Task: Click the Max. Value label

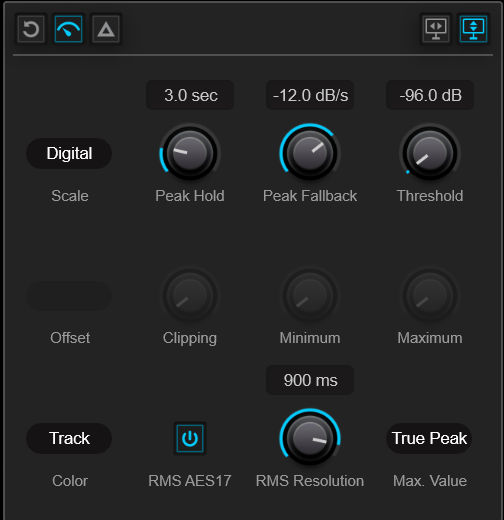Action: 430,481
